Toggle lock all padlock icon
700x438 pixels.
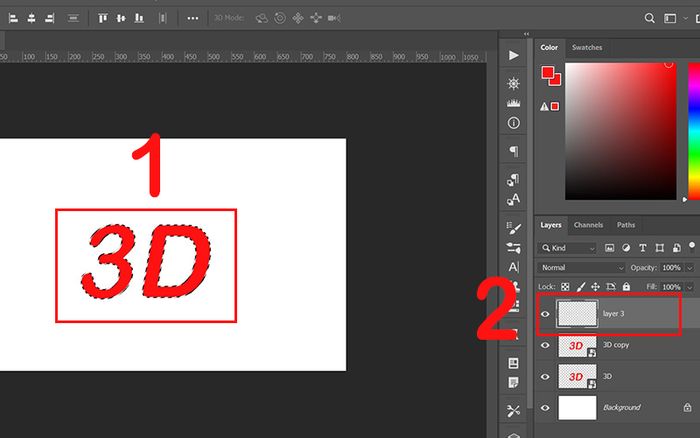(x=626, y=286)
